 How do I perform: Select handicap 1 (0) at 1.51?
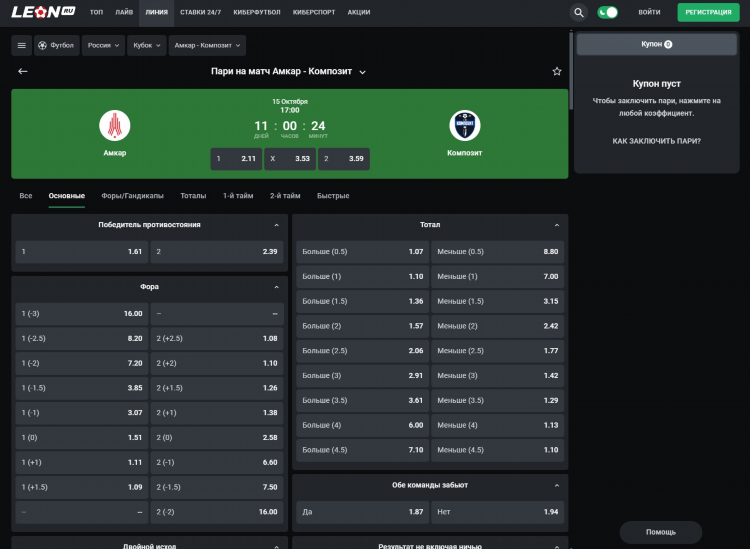82,438
